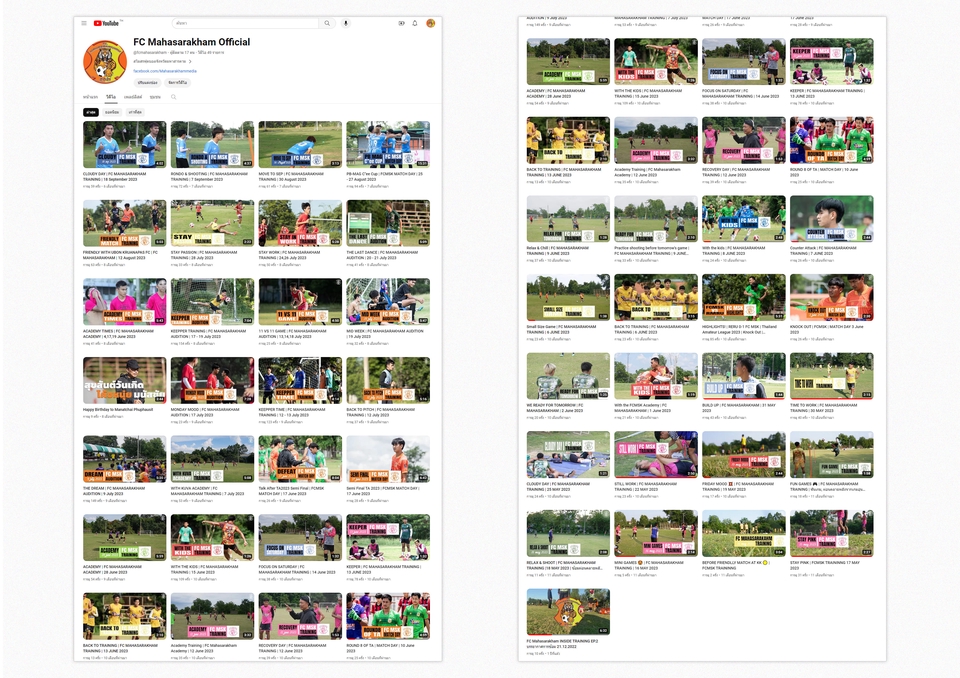Open RONDO & SHOOTING video thumbnail
This screenshot has height=678, width=960.
212,145
